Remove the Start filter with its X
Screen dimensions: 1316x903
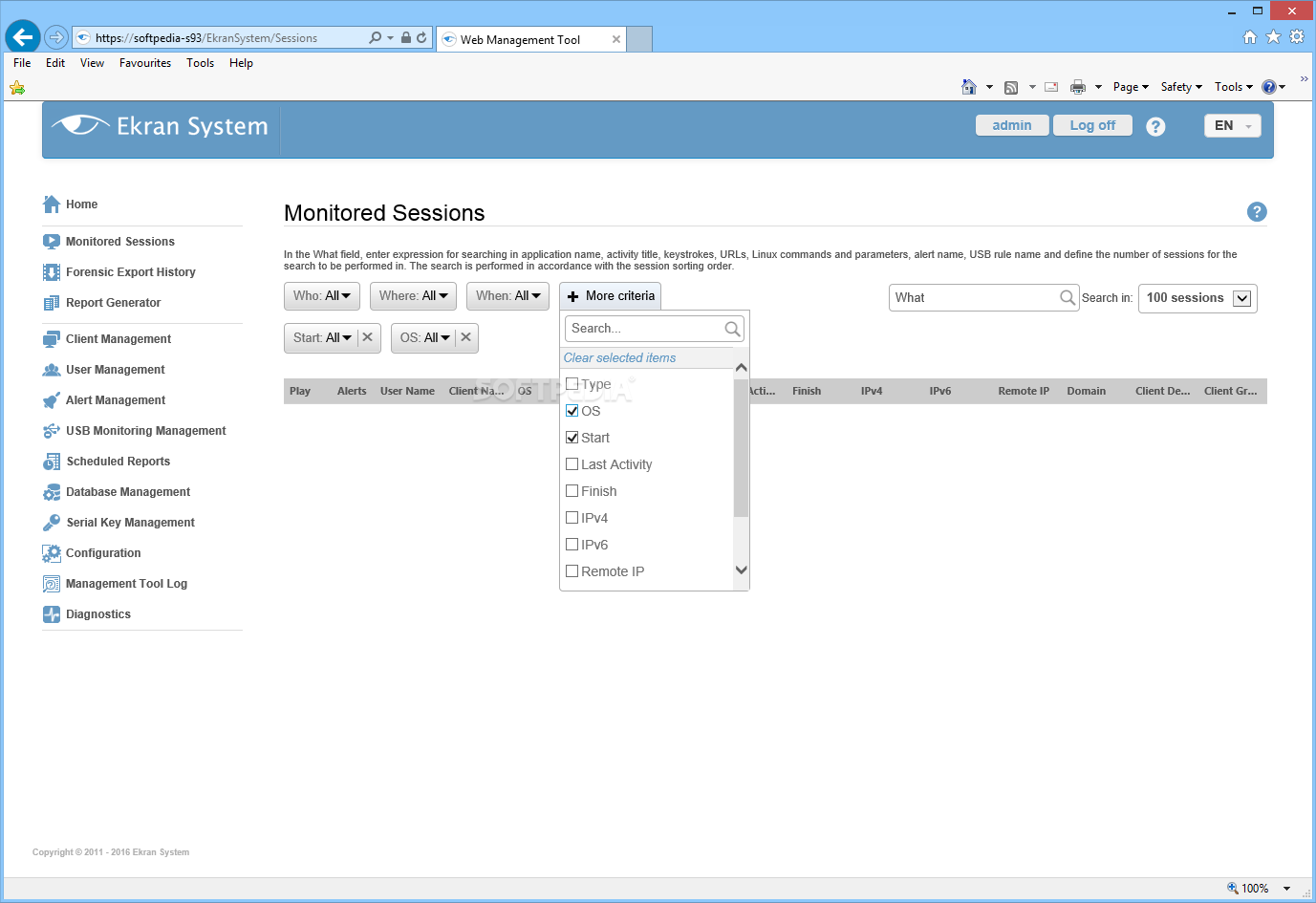(x=368, y=337)
